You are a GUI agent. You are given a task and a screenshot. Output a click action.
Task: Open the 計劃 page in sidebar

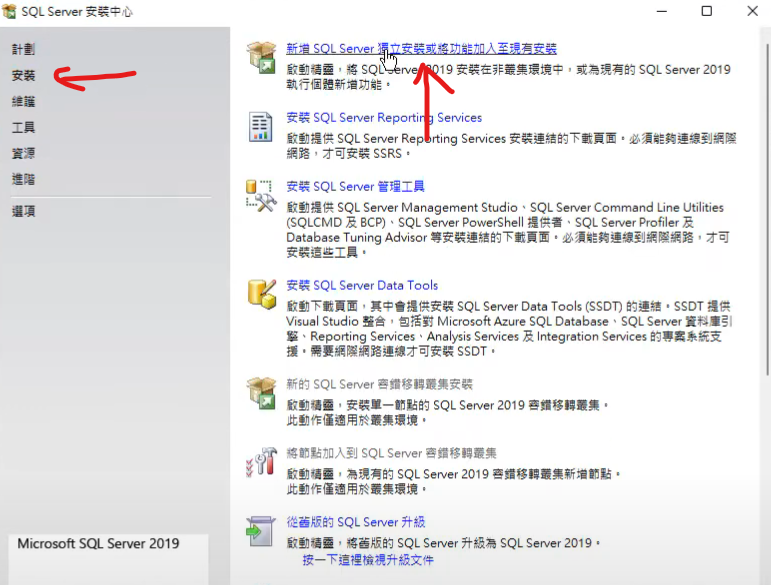click(x=24, y=49)
